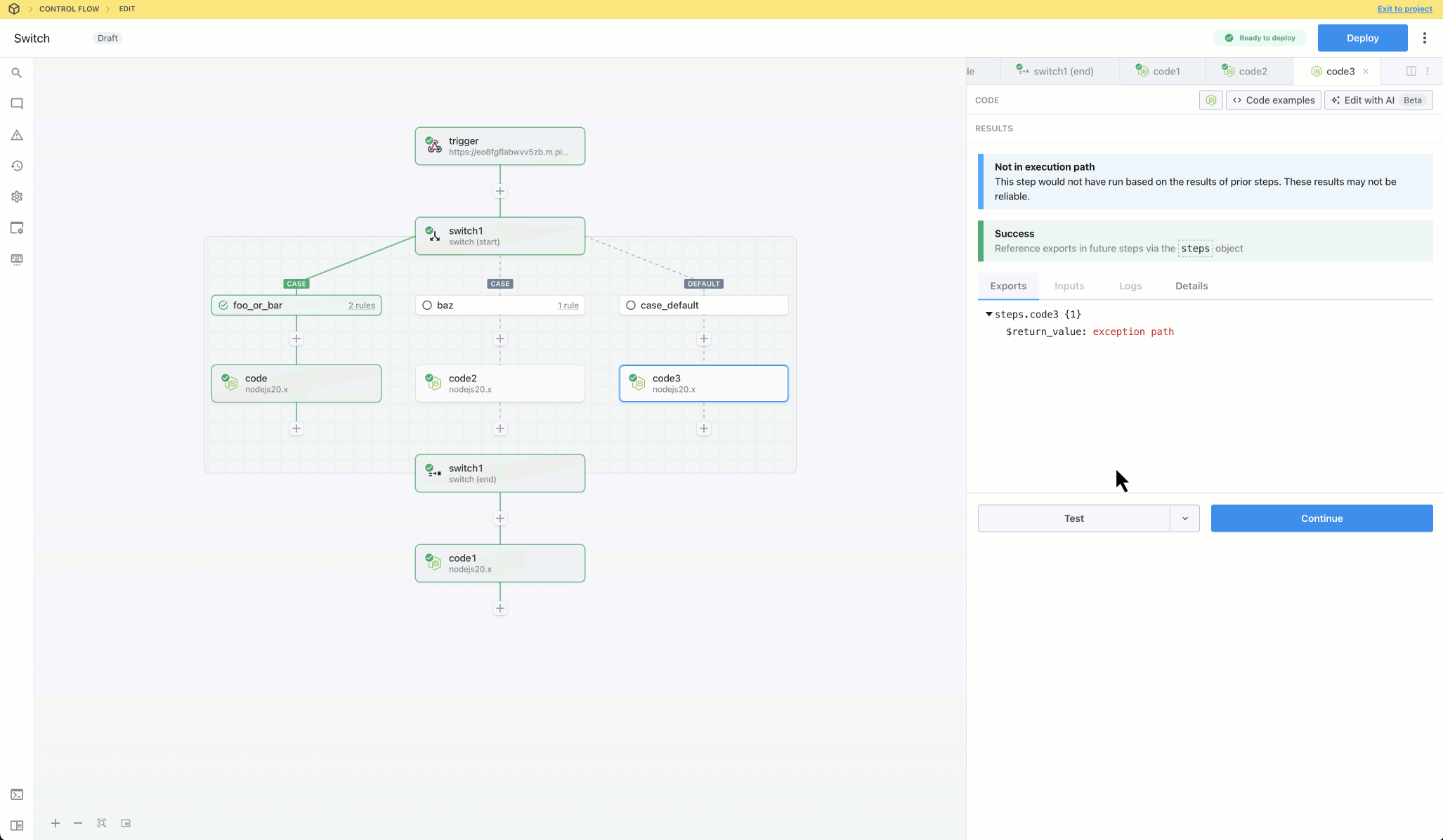The image size is (1443, 840).
Task: Click the search icon in left sidebar
Action: pos(17,73)
